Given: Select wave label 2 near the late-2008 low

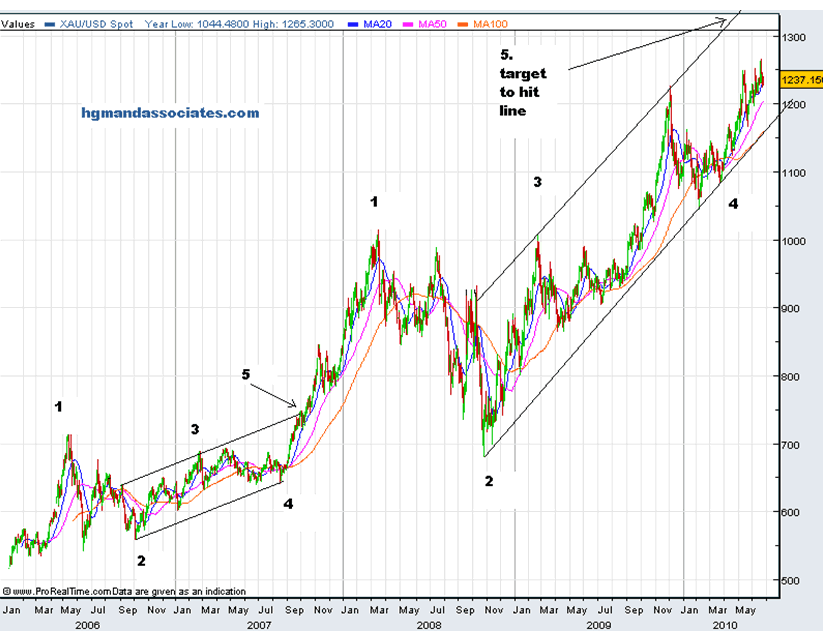Looking at the screenshot, I should (489, 481).
